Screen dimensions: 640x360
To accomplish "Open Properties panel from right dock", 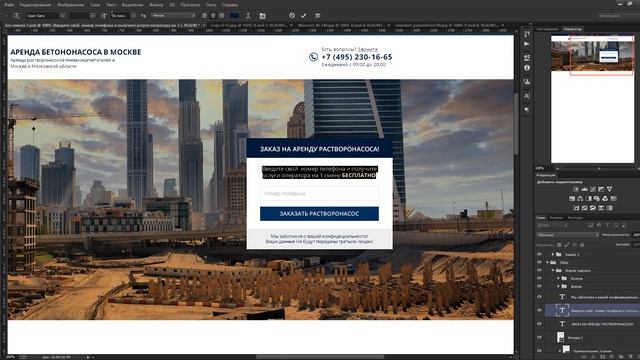I will [x=527, y=58].
